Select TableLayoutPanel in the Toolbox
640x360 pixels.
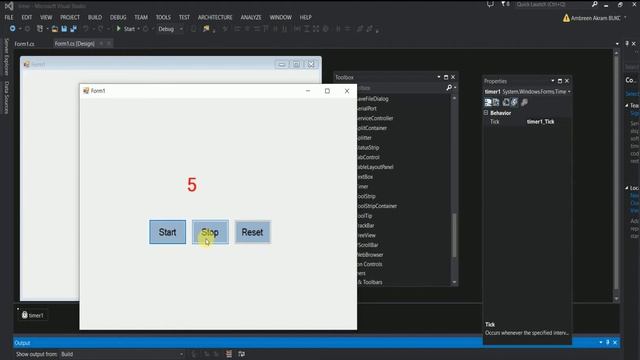[x=375, y=167]
